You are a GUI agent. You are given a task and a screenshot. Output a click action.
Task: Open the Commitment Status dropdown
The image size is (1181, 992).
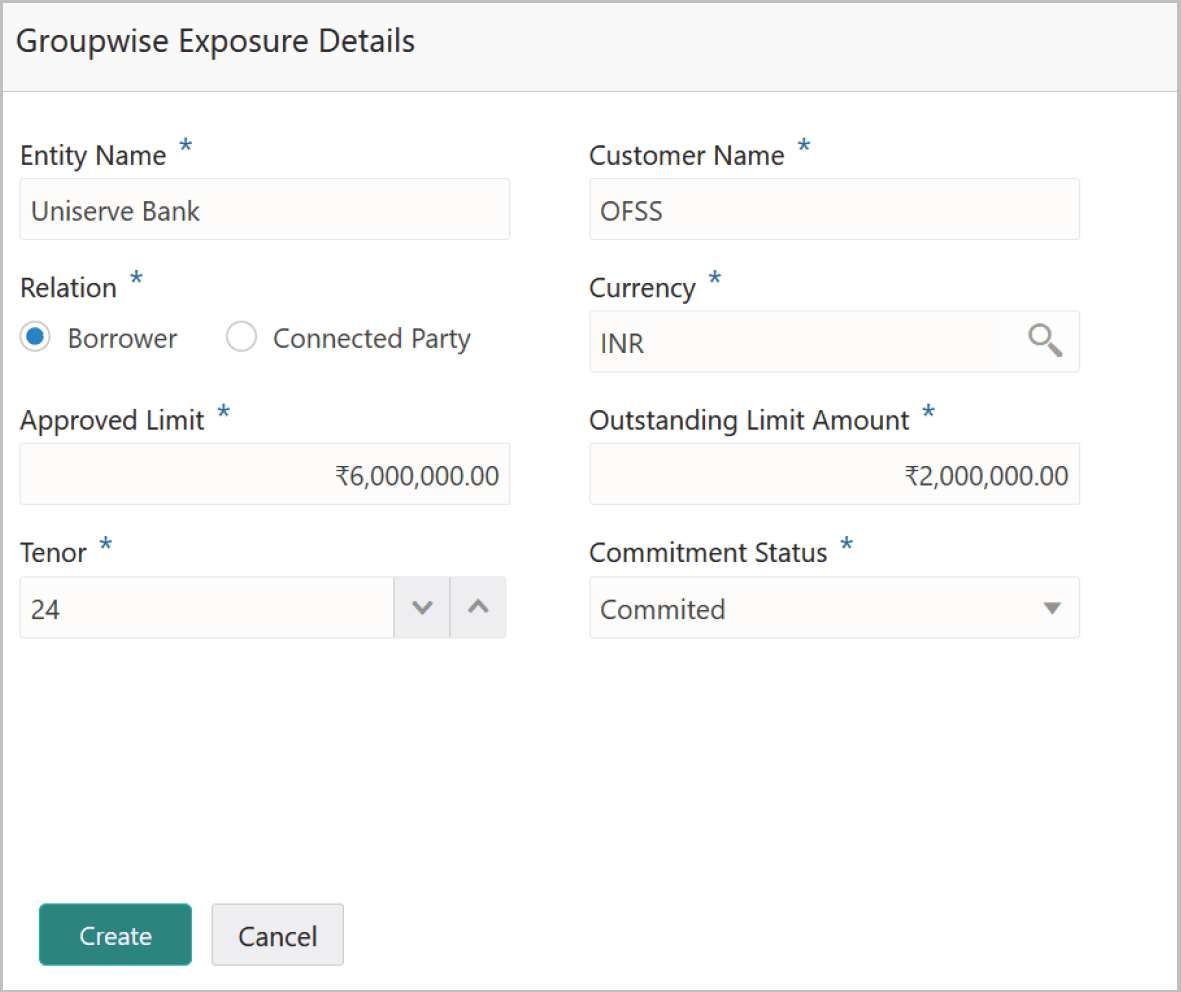tap(834, 608)
